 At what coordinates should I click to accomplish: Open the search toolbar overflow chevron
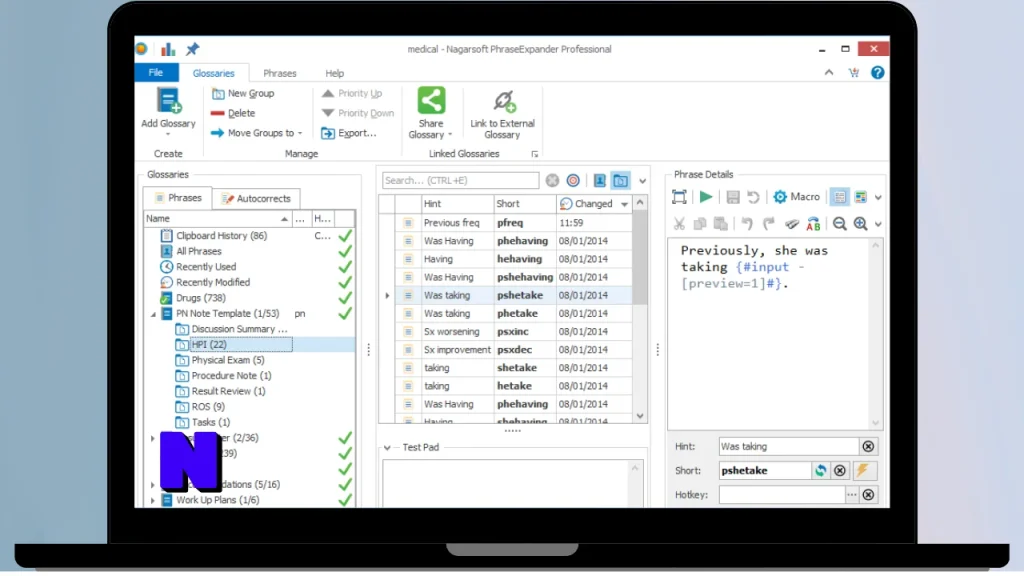(x=643, y=182)
